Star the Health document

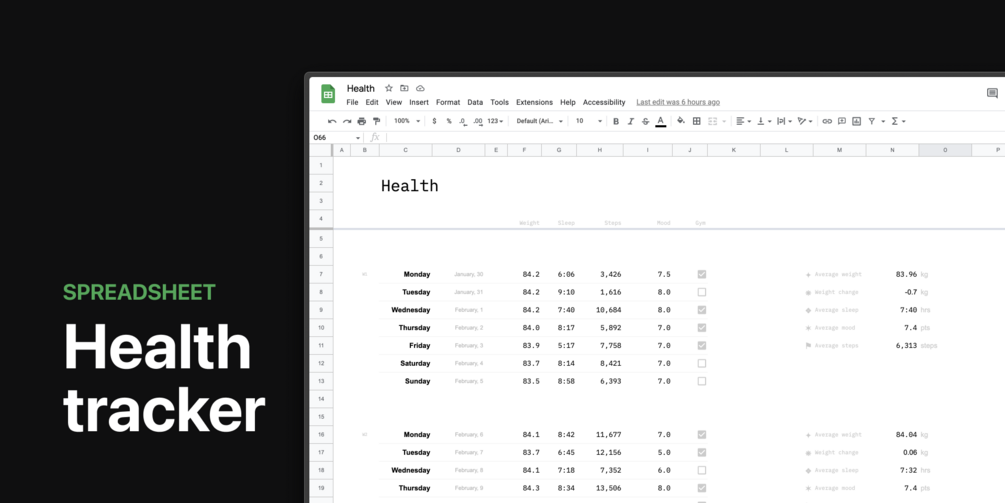[x=388, y=88]
